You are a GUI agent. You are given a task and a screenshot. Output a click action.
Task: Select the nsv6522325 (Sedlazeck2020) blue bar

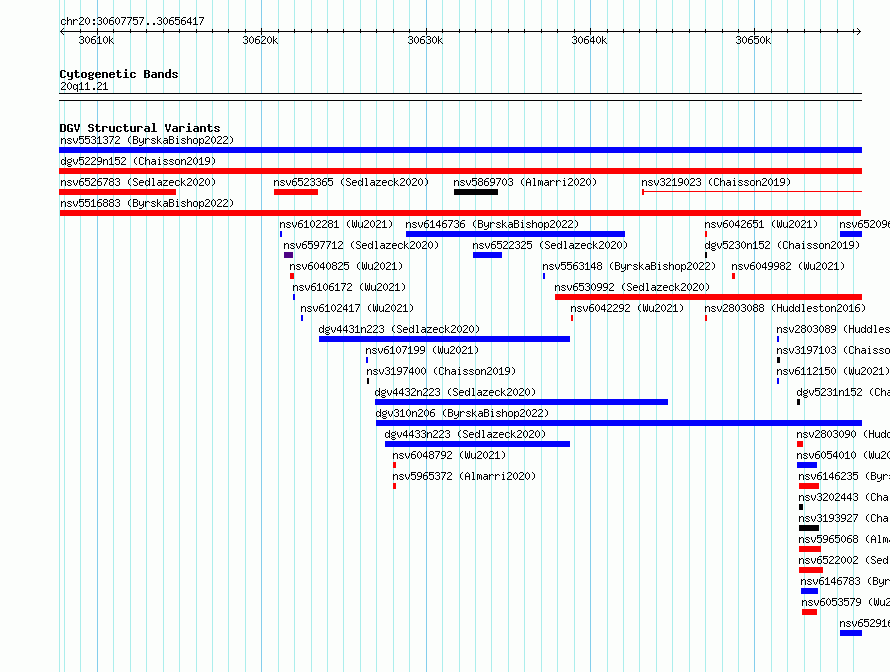pyautogui.click(x=488, y=255)
